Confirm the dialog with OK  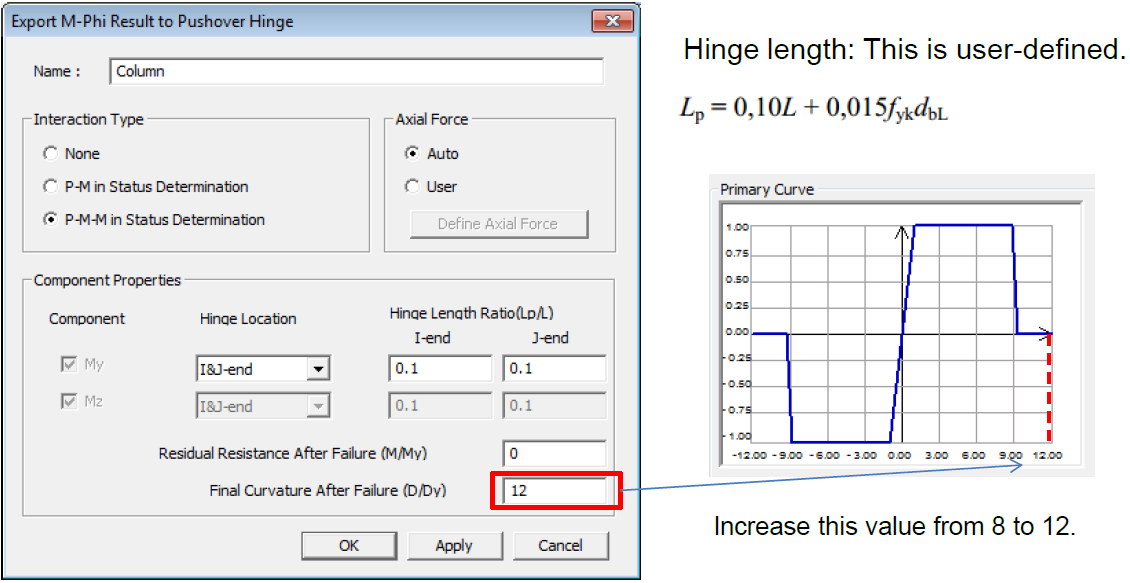click(349, 546)
